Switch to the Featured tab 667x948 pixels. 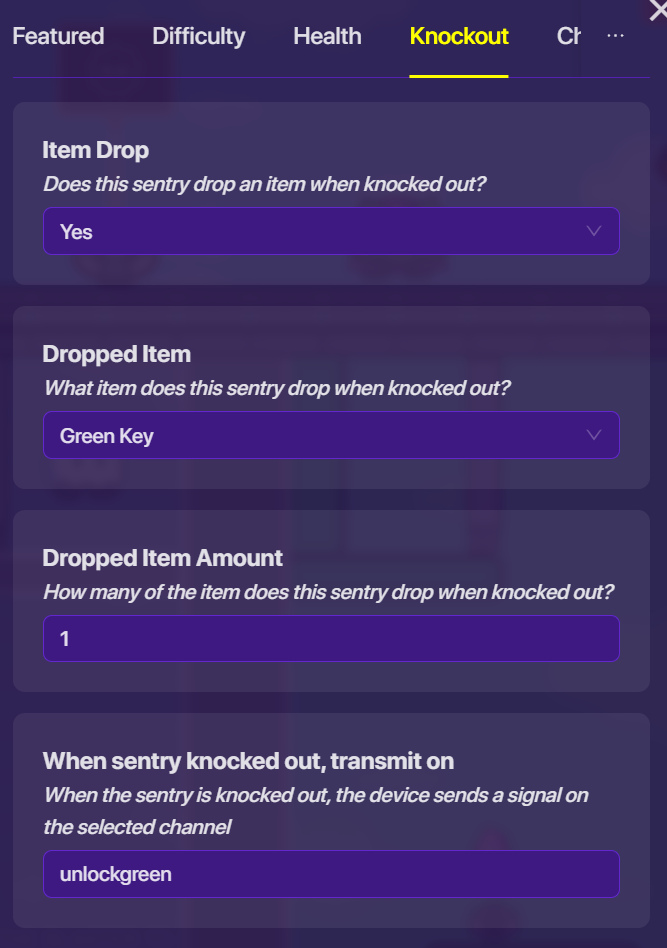click(x=58, y=37)
